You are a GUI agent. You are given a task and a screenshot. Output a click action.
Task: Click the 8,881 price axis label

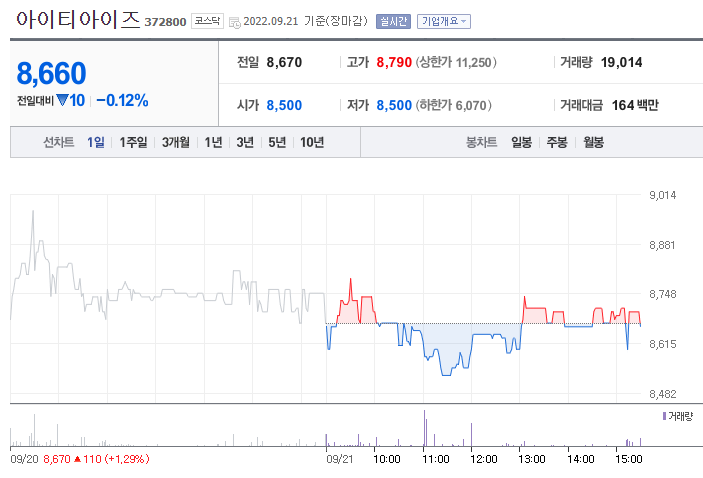pos(663,245)
